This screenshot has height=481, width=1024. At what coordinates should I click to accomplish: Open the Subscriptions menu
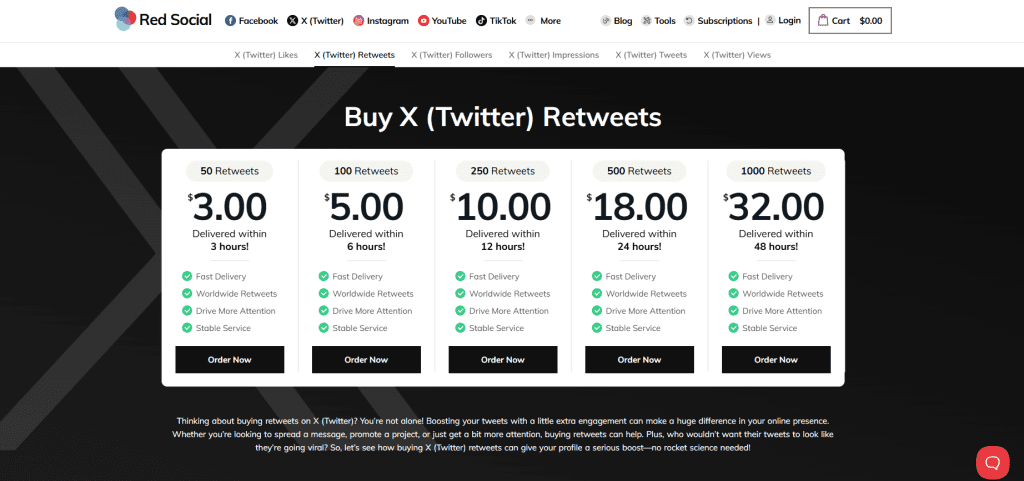718,21
